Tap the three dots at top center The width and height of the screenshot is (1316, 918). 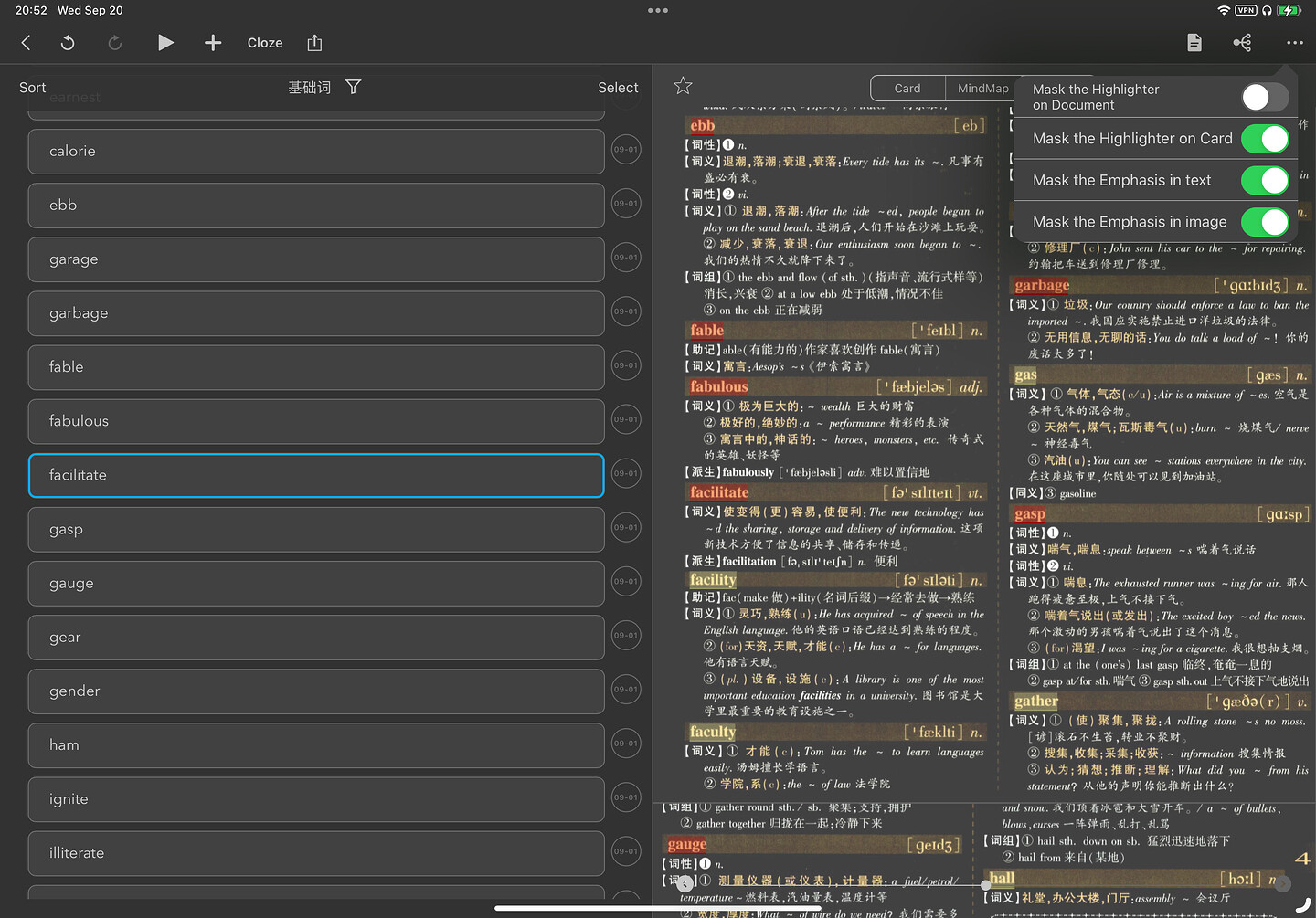tap(658, 11)
